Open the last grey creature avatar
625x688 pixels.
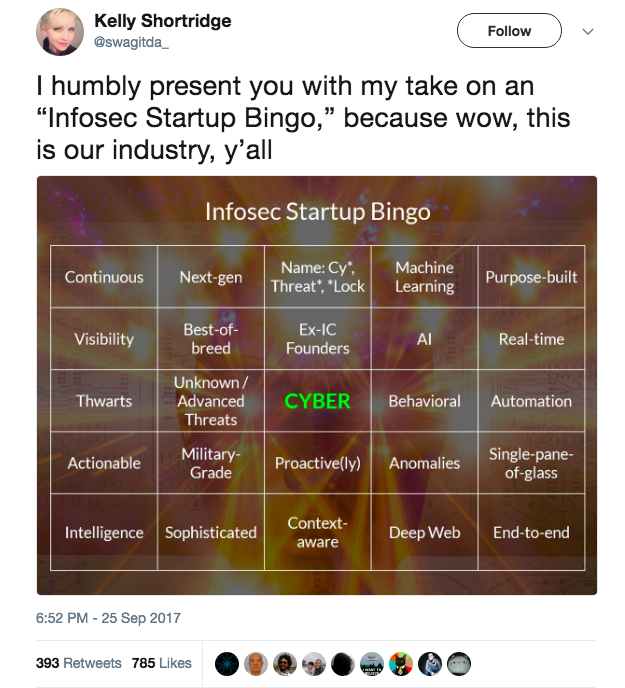click(459, 664)
